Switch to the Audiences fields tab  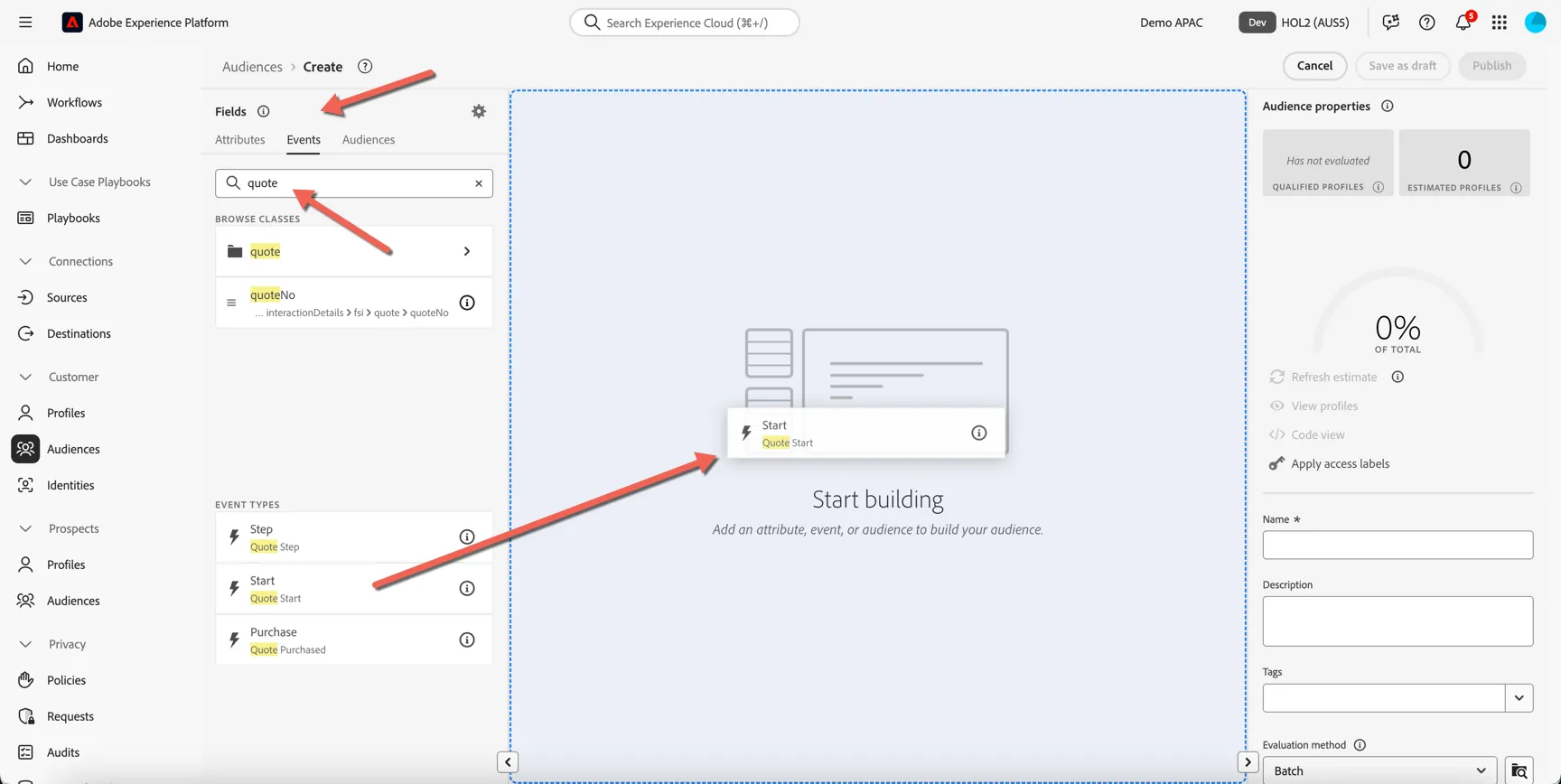(369, 139)
